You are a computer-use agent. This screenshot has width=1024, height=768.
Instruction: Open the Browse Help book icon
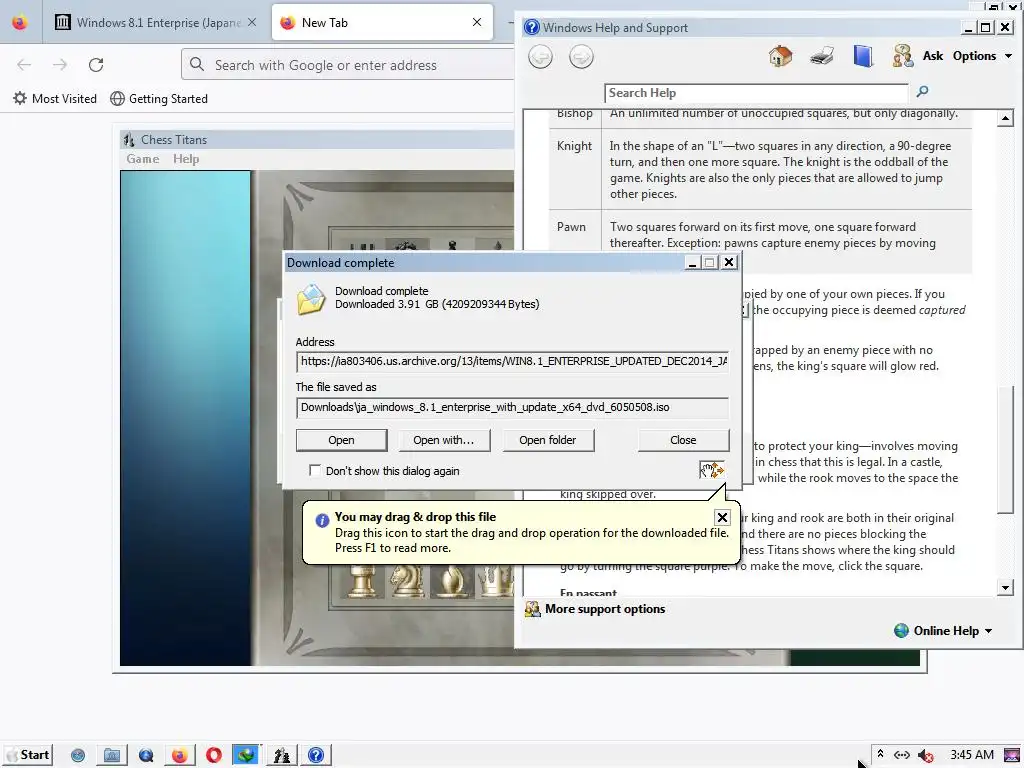click(x=863, y=56)
